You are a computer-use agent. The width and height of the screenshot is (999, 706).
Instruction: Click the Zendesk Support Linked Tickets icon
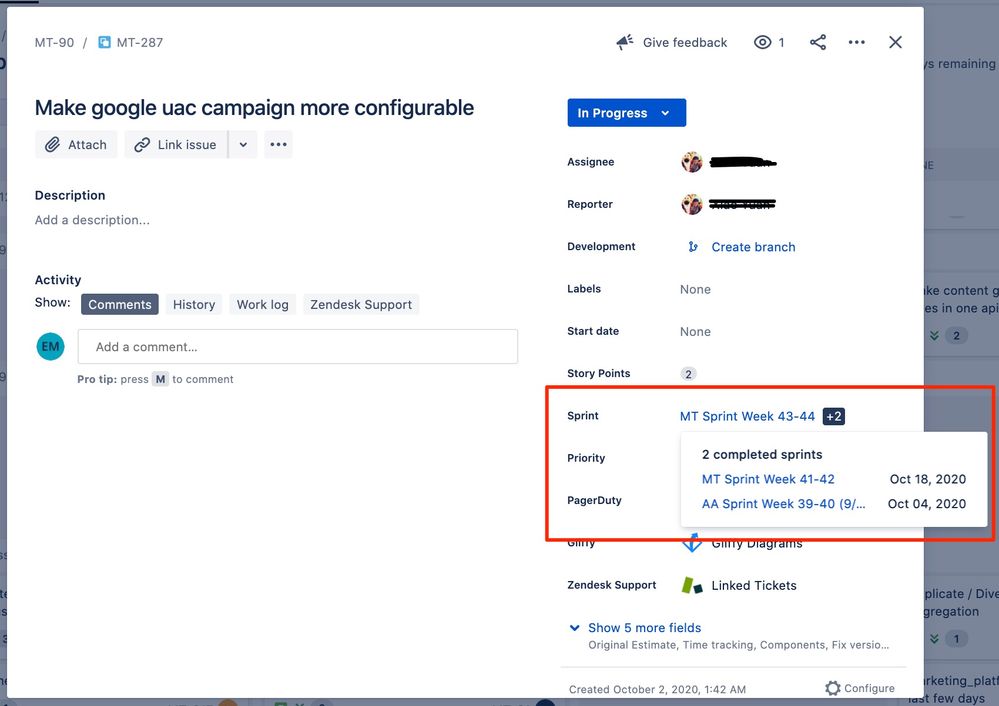point(692,585)
